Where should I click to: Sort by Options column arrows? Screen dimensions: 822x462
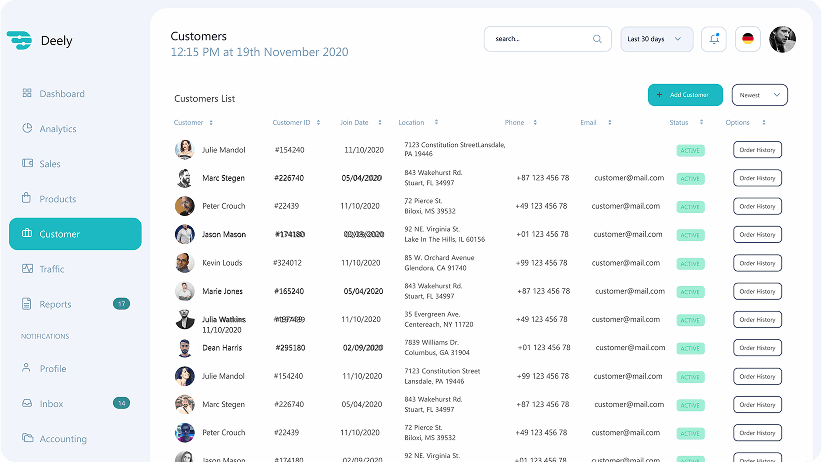point(764,123)
